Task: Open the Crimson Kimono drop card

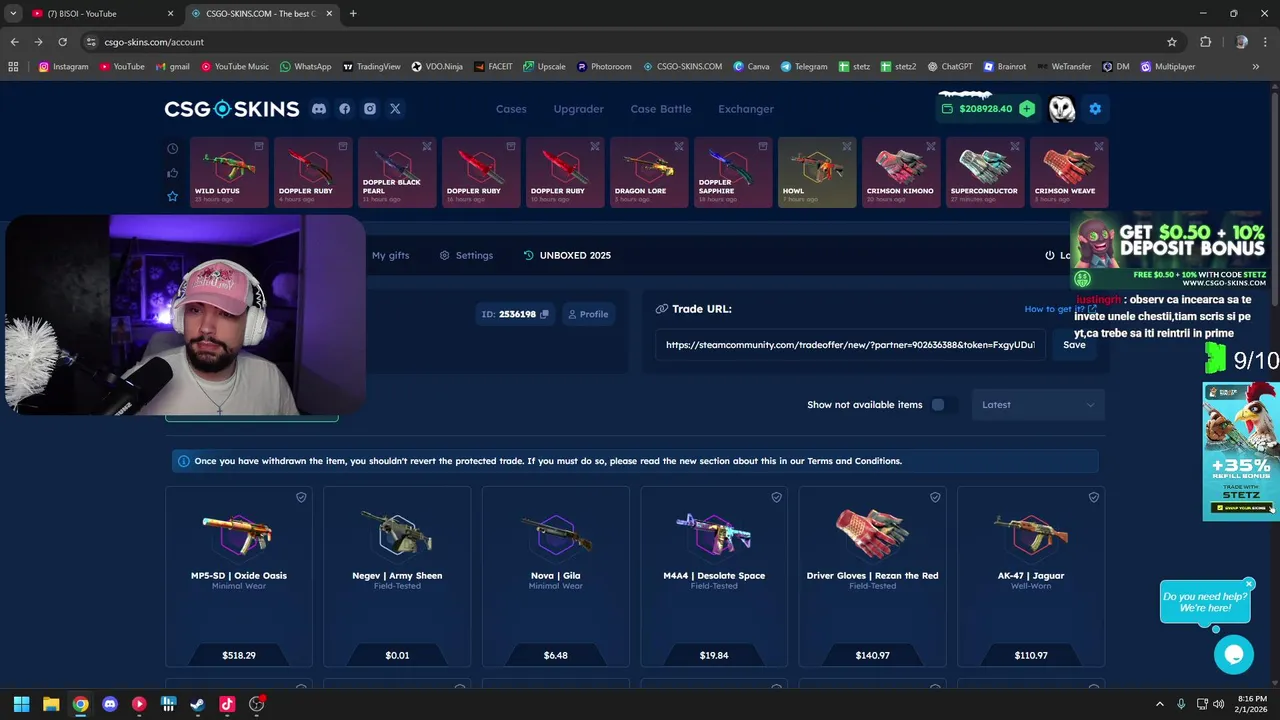Action: [x=900, y=172]
